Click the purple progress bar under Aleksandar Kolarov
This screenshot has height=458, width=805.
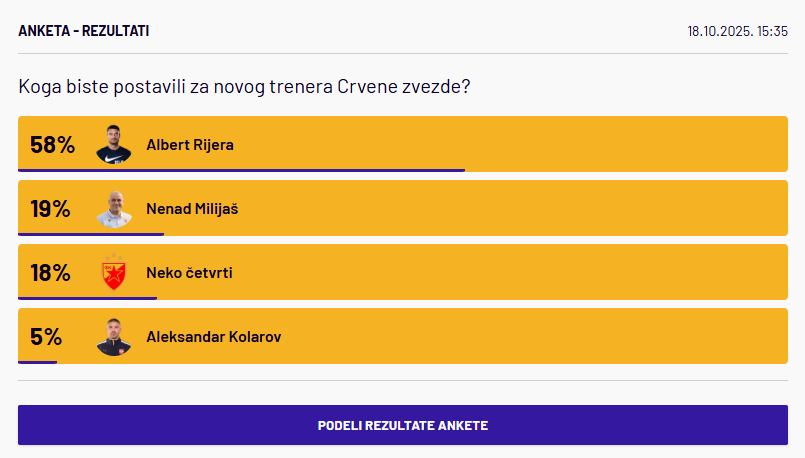point(37,362)
